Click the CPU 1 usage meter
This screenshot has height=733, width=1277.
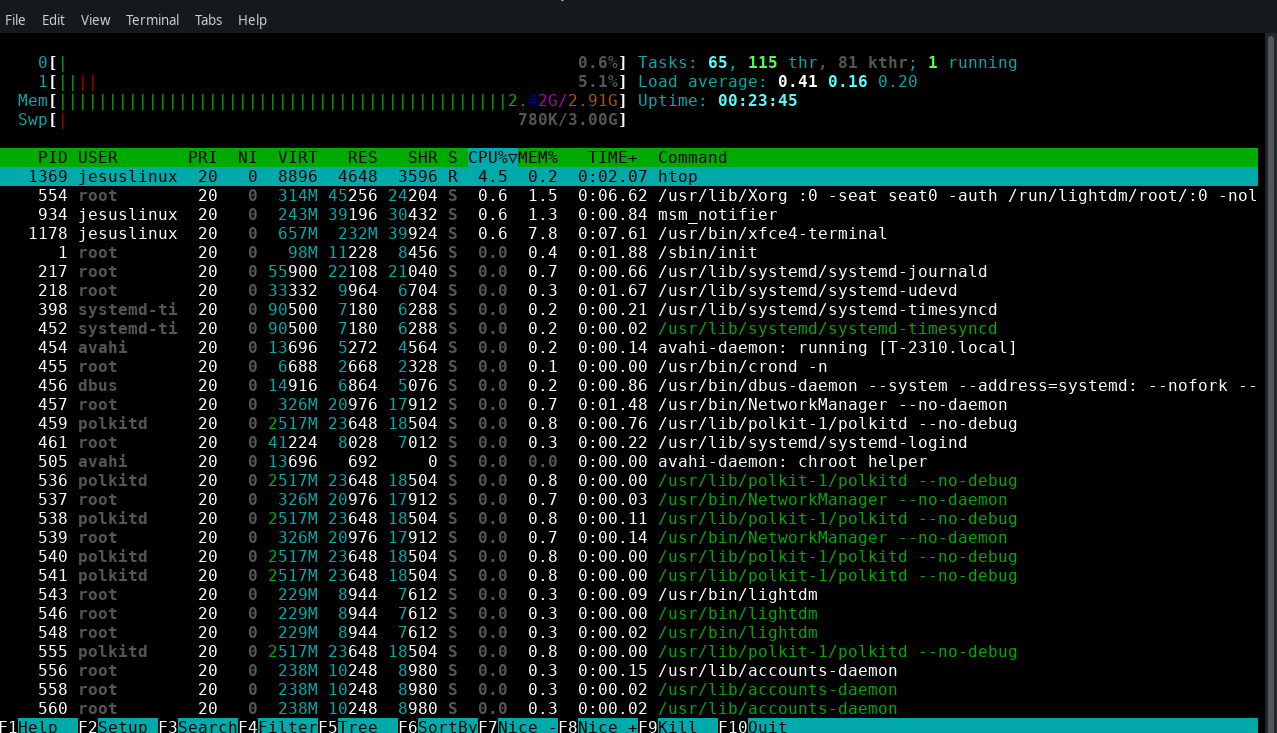coord(333,82)
